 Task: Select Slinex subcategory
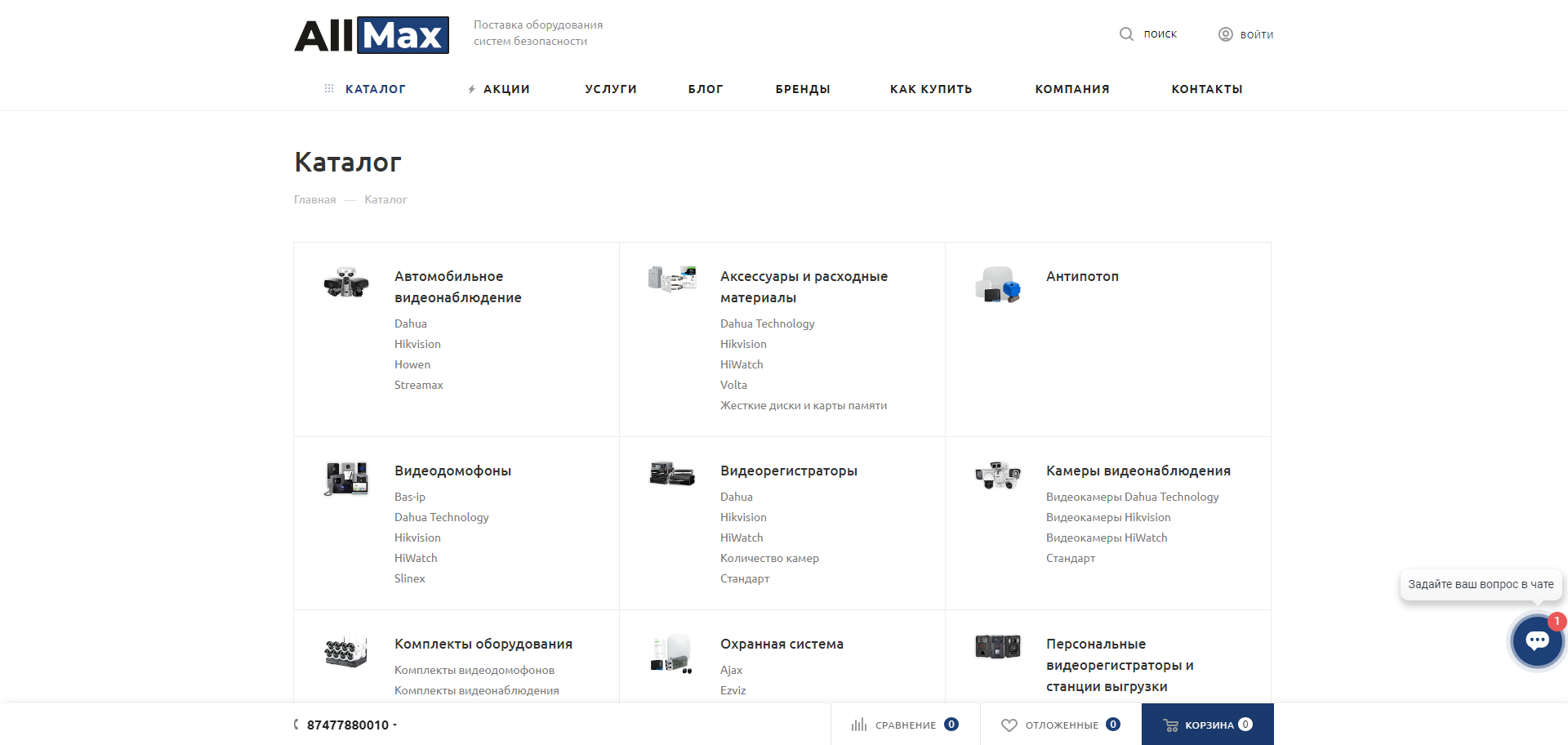[410, 578]
